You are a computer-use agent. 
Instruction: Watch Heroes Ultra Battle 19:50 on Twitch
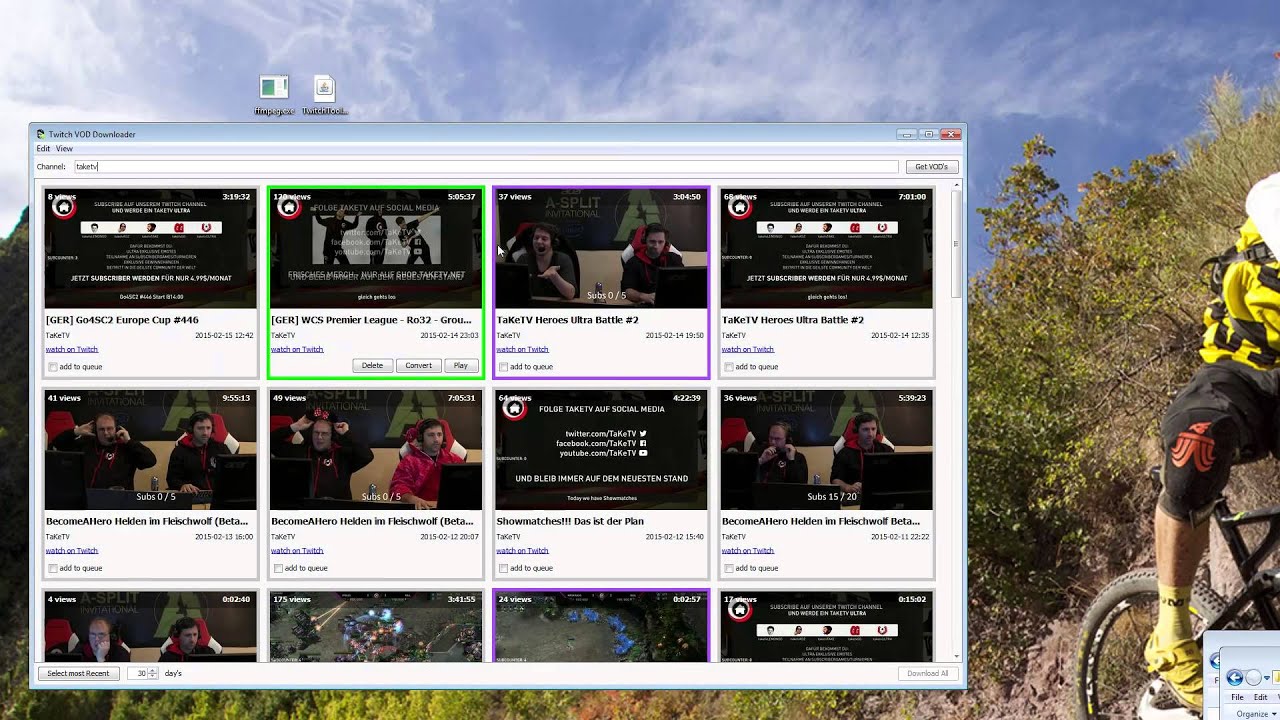click(522, 349)
